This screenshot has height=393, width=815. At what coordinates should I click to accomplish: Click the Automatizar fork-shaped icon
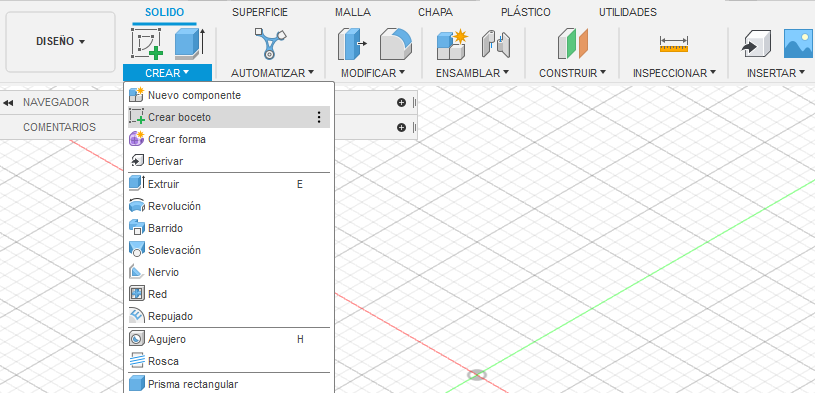tap(270, 43)
